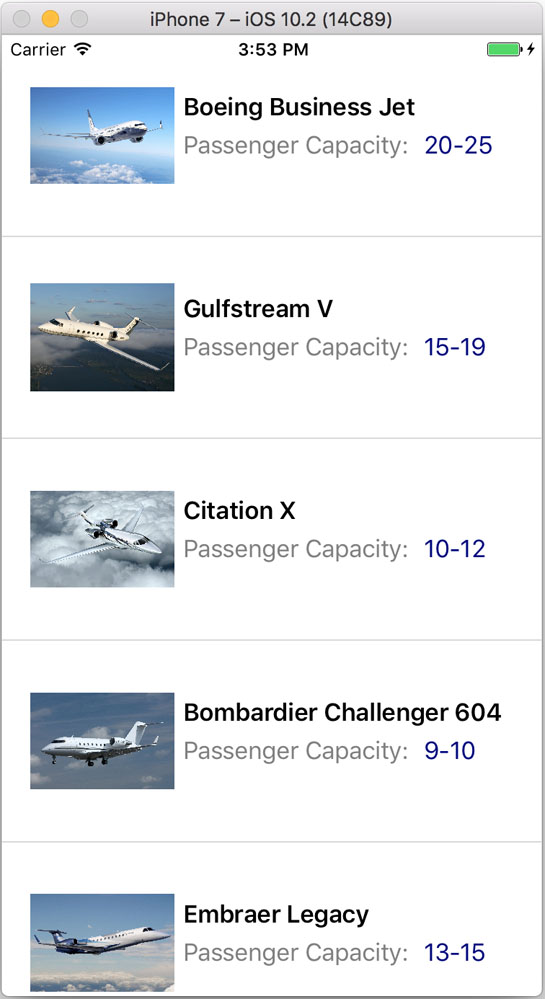This screenshot has width=545, height=999.
Task: Choose the Embraer Legacy jet thumbnail
Action: tap(102, 942)
